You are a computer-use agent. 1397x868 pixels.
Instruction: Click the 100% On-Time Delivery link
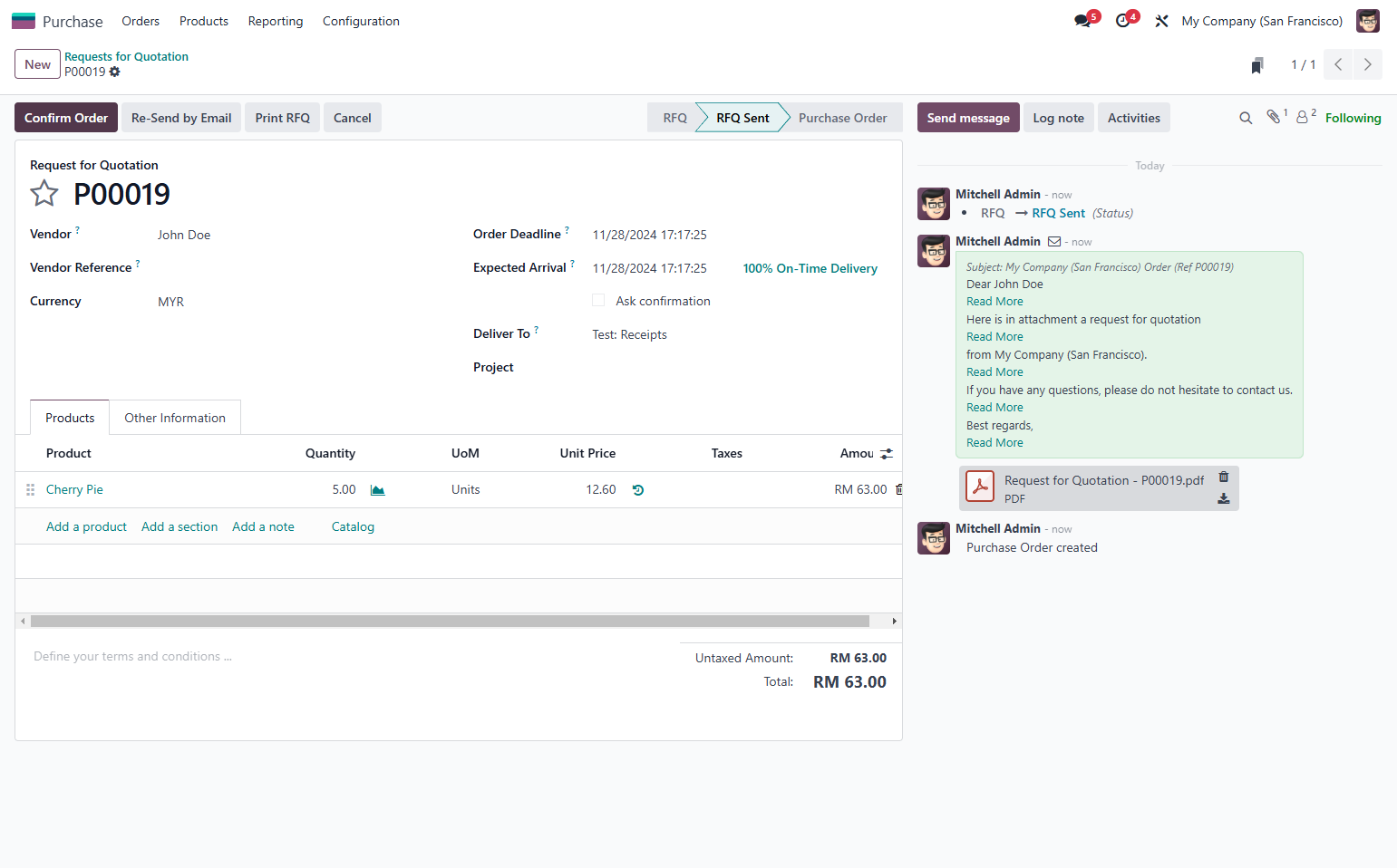pos(810,268)
